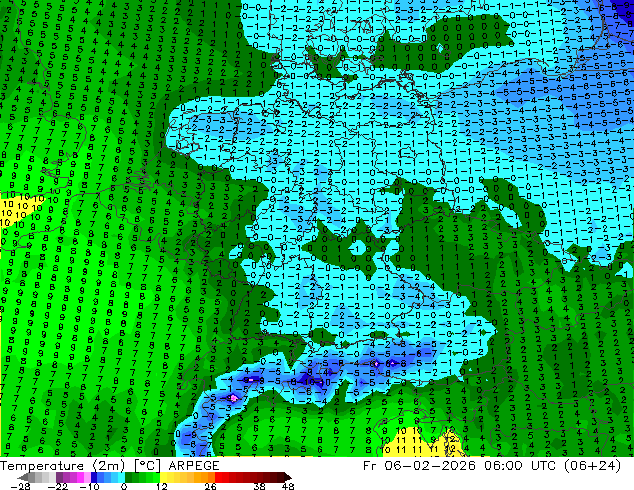Click the -28 legend label
The width and height of the screenshot is (634, 490).
(x=20, y=486)
